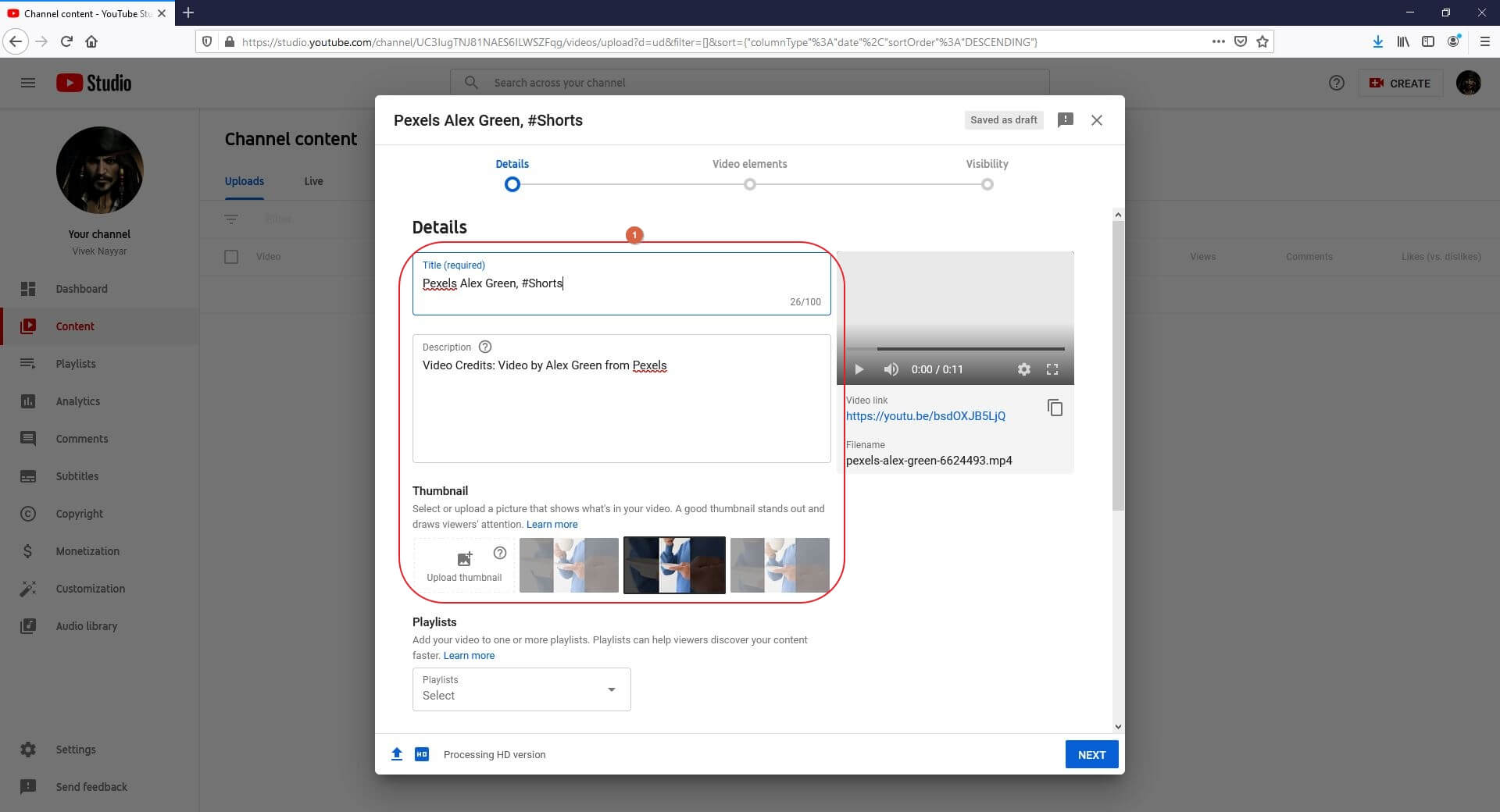1500x812 pixels.
Task: Open Firefox page actions three-dot menu
Action: pyautogui.click(x=1218, y=41)
